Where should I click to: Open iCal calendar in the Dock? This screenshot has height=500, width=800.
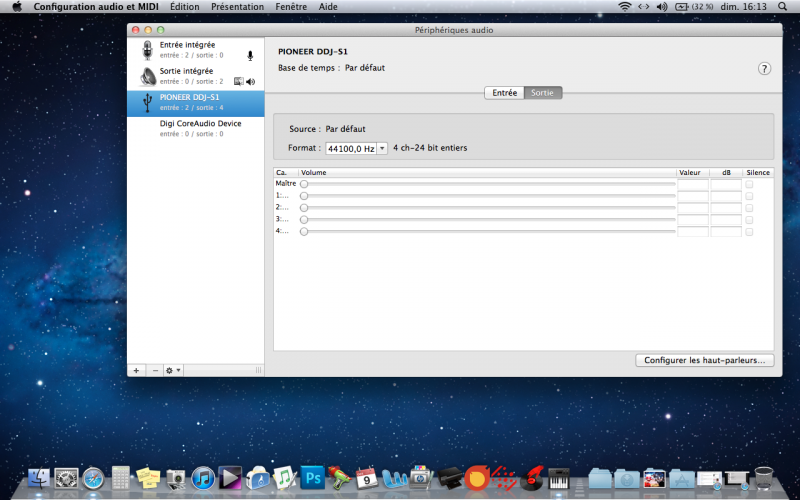[367, 479]
